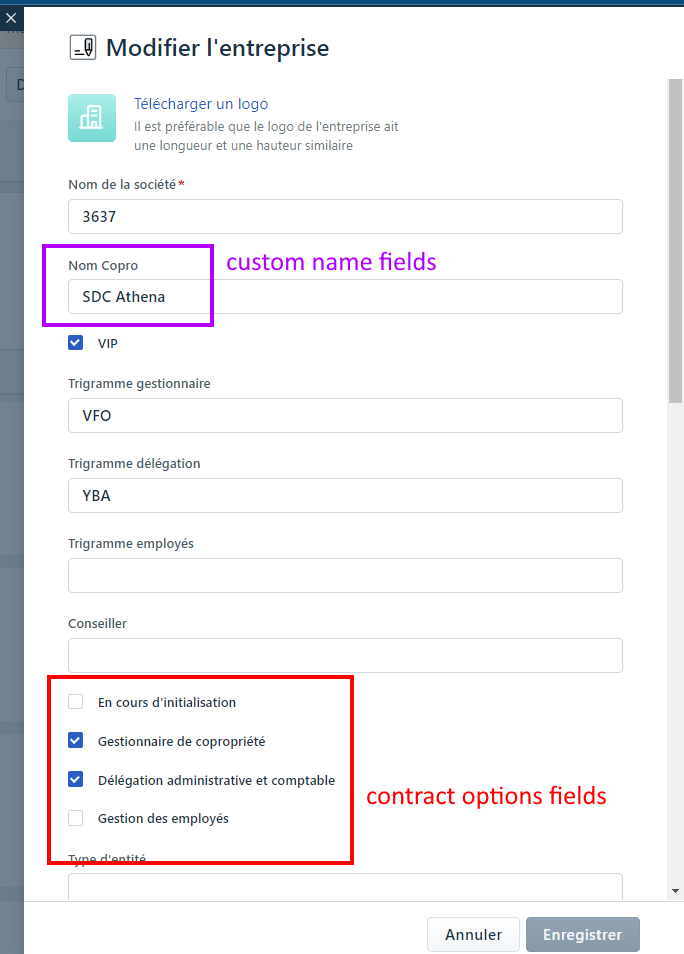This screenshot has height=954, width=684.
Task: Focus the Nom de la société field
Action: point(345,217)
